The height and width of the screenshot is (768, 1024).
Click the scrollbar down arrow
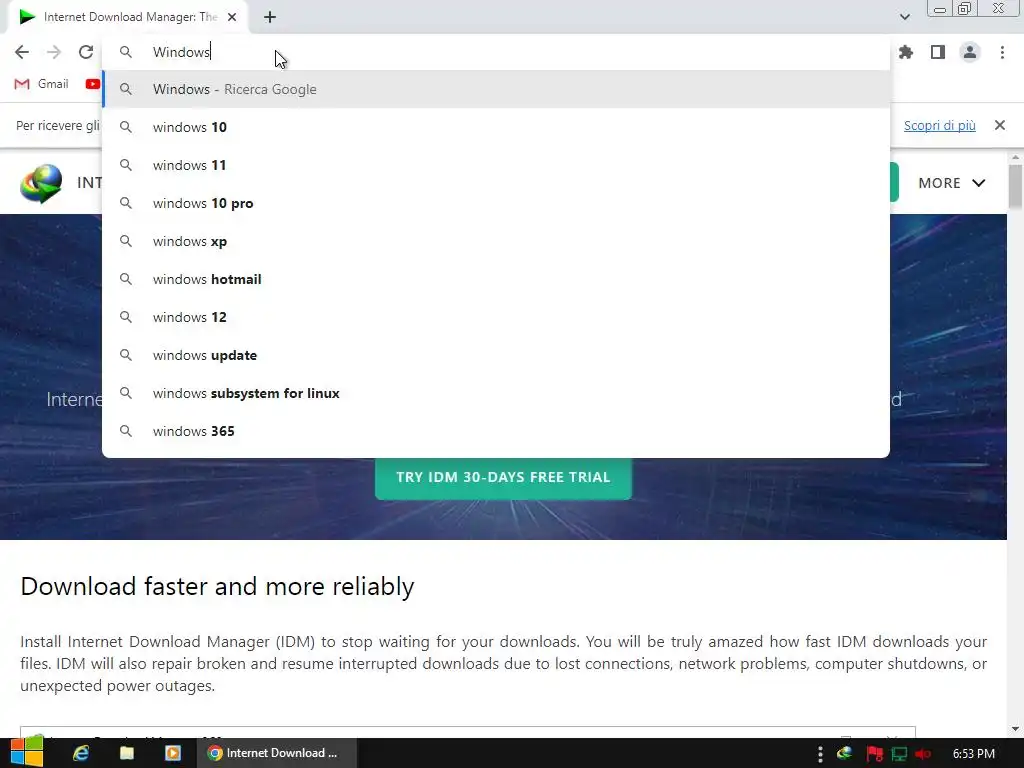[x=1015, y=729]
